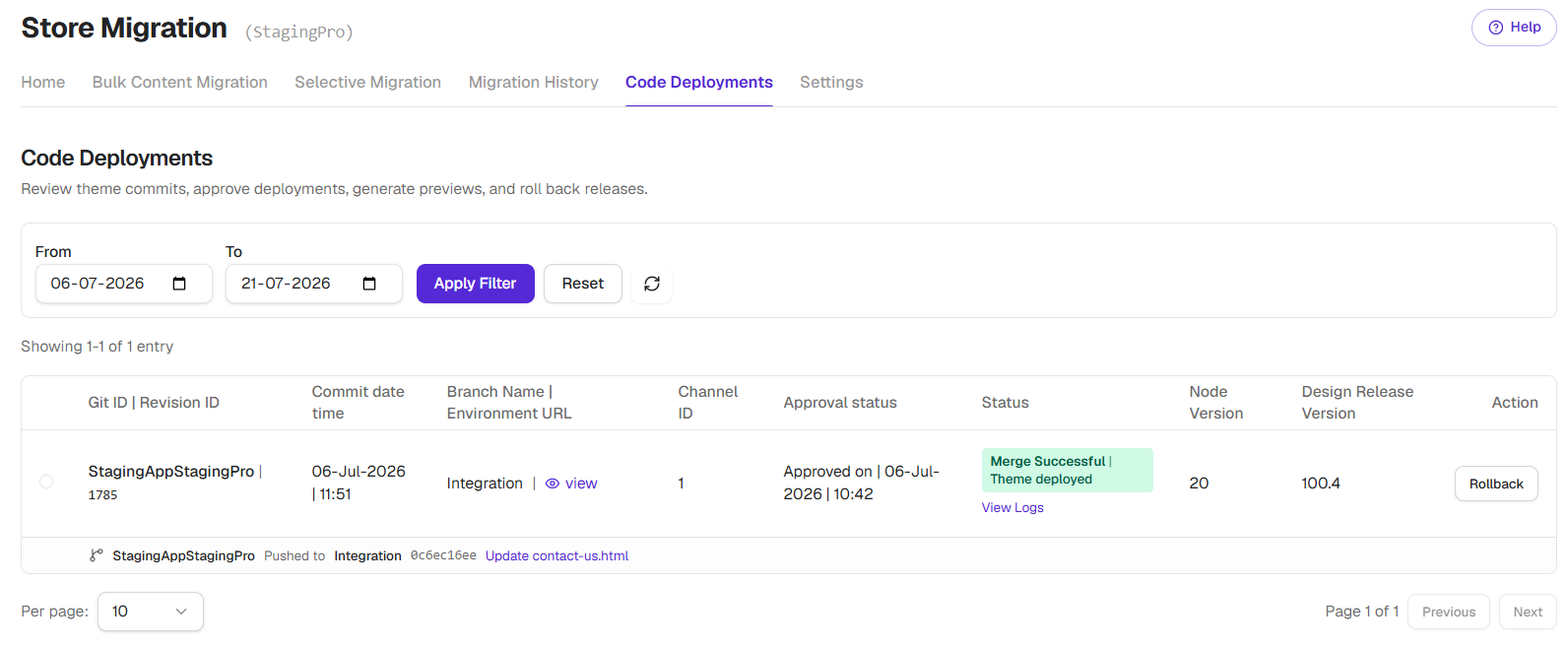Screen dimensions: 1568x647
Task: Click the Showing 1-1 of 1 entry text
Action: (x=98, y=347)
